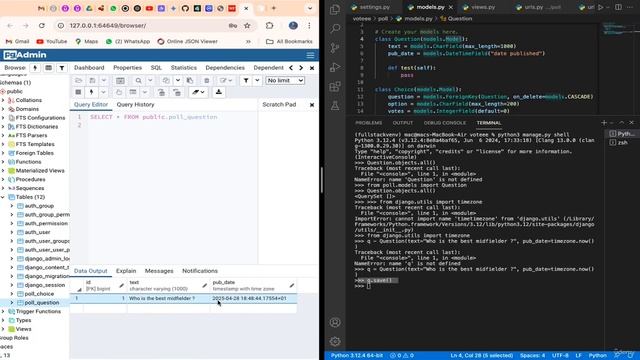Open execute options dropdown arrow

(103, 92)
